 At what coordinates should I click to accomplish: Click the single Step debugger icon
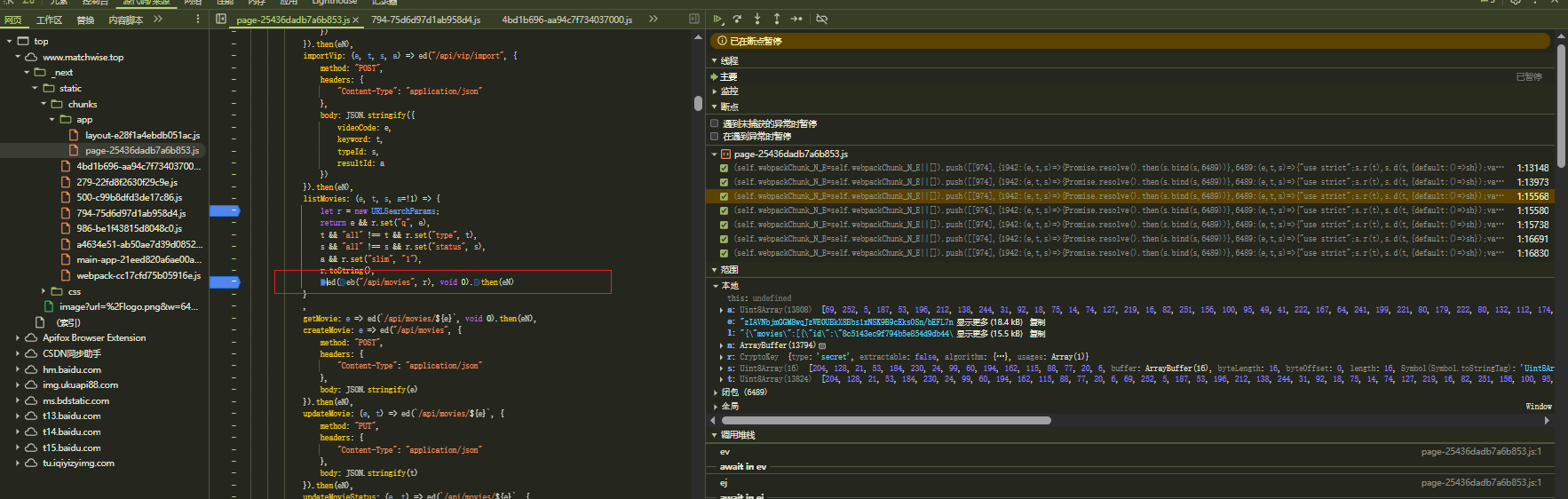tap(796, 19)
